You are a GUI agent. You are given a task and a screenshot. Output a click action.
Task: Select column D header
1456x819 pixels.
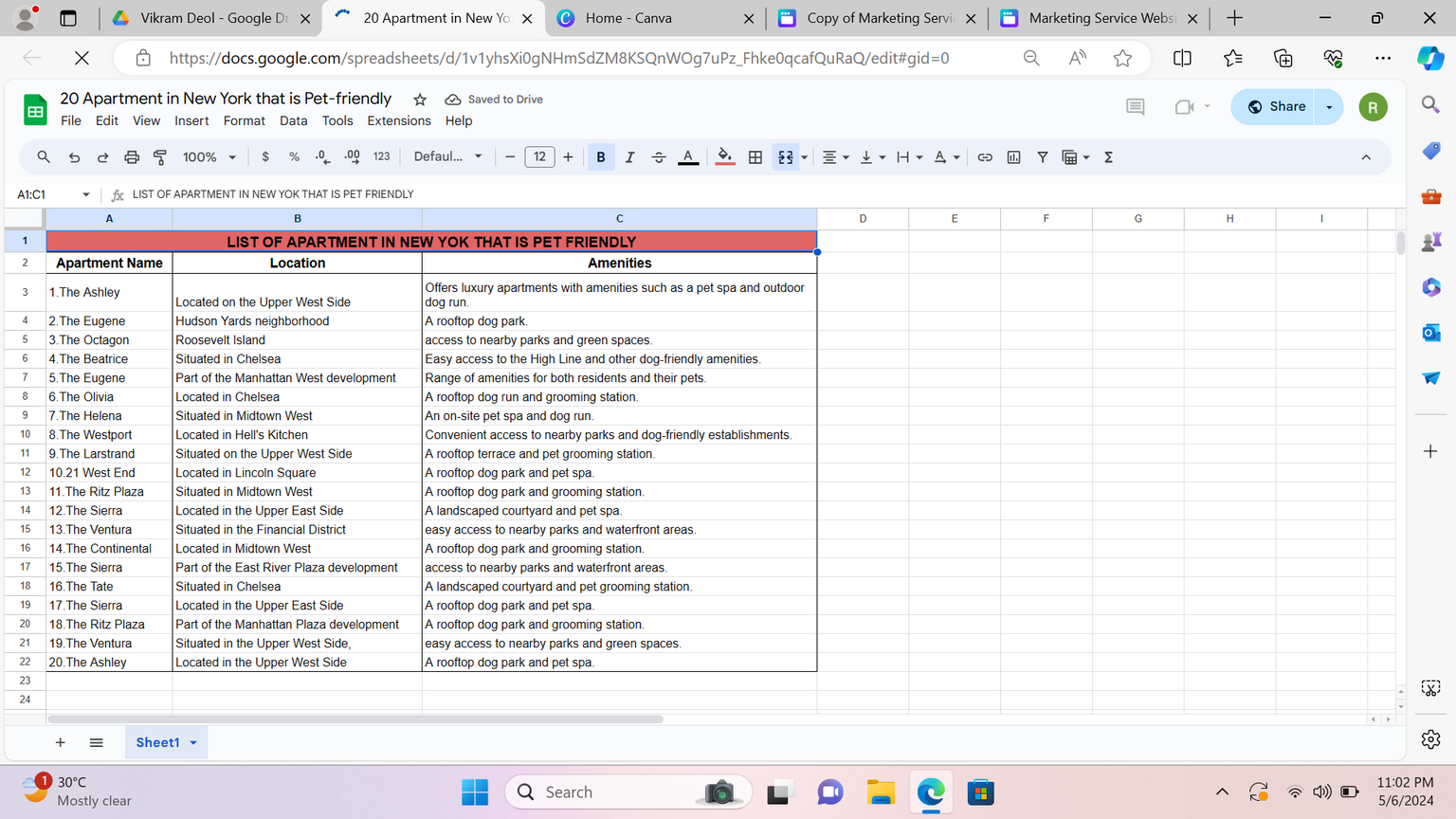tap(863, 219)
